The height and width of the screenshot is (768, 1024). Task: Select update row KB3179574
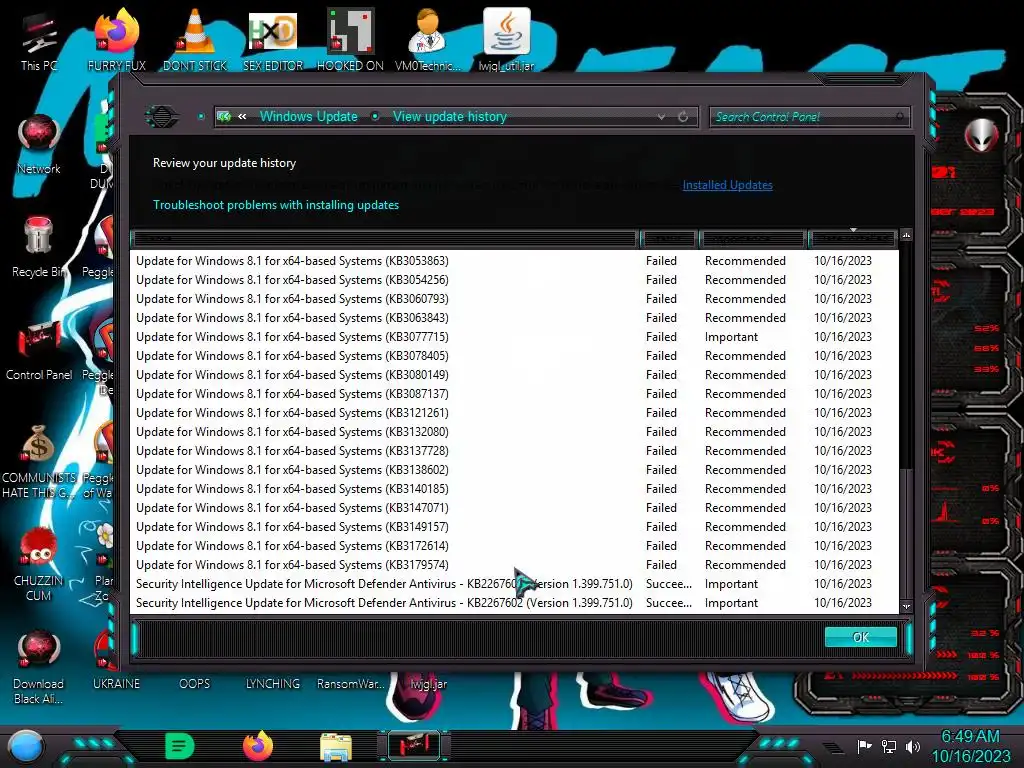[514, 564]
